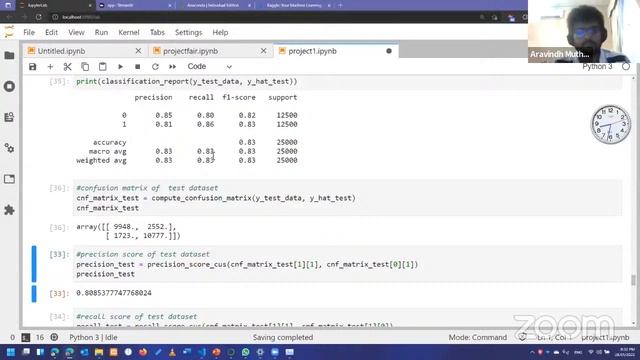Open the Help menu
The width and height of the screenshot is (640, 360).
tap(220, 32)
